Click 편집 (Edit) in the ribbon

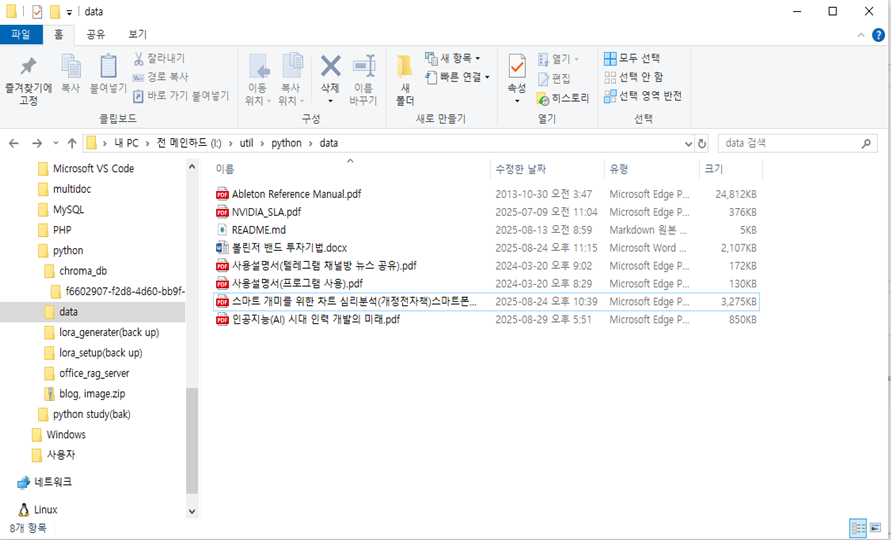[x=554, y=78]
